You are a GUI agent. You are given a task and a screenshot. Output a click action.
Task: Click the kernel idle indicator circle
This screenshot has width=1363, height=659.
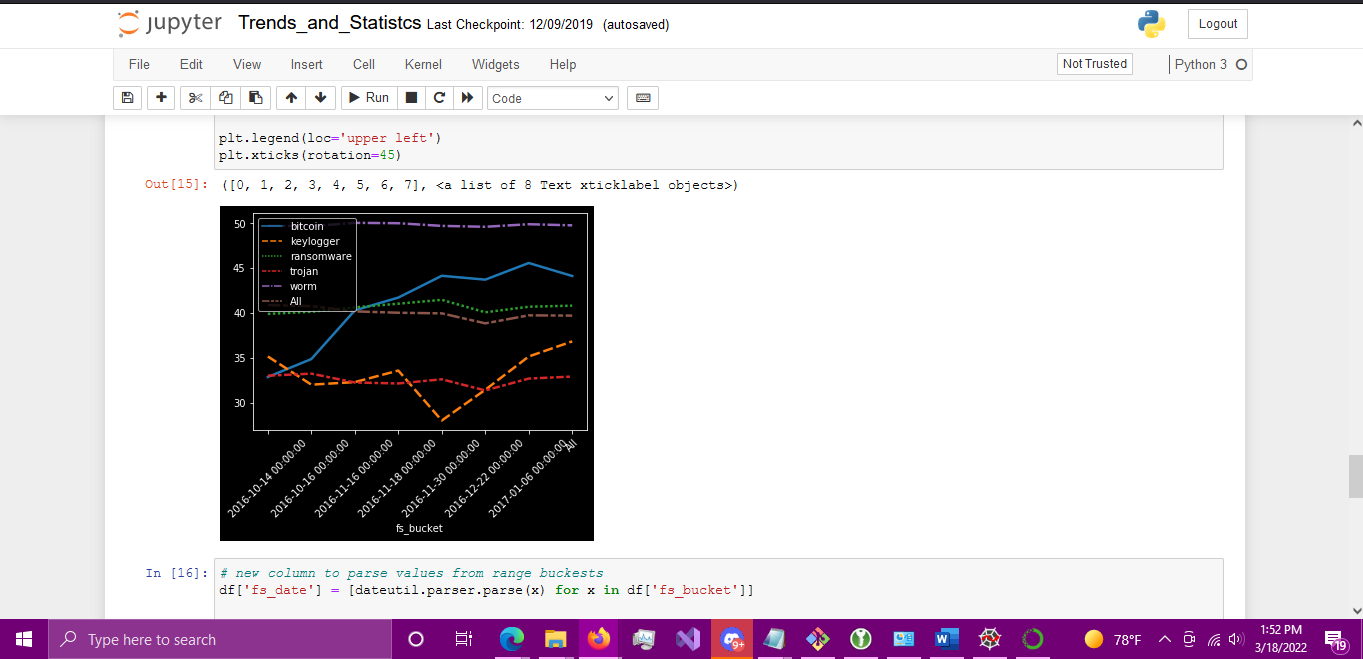point(1241,64)
